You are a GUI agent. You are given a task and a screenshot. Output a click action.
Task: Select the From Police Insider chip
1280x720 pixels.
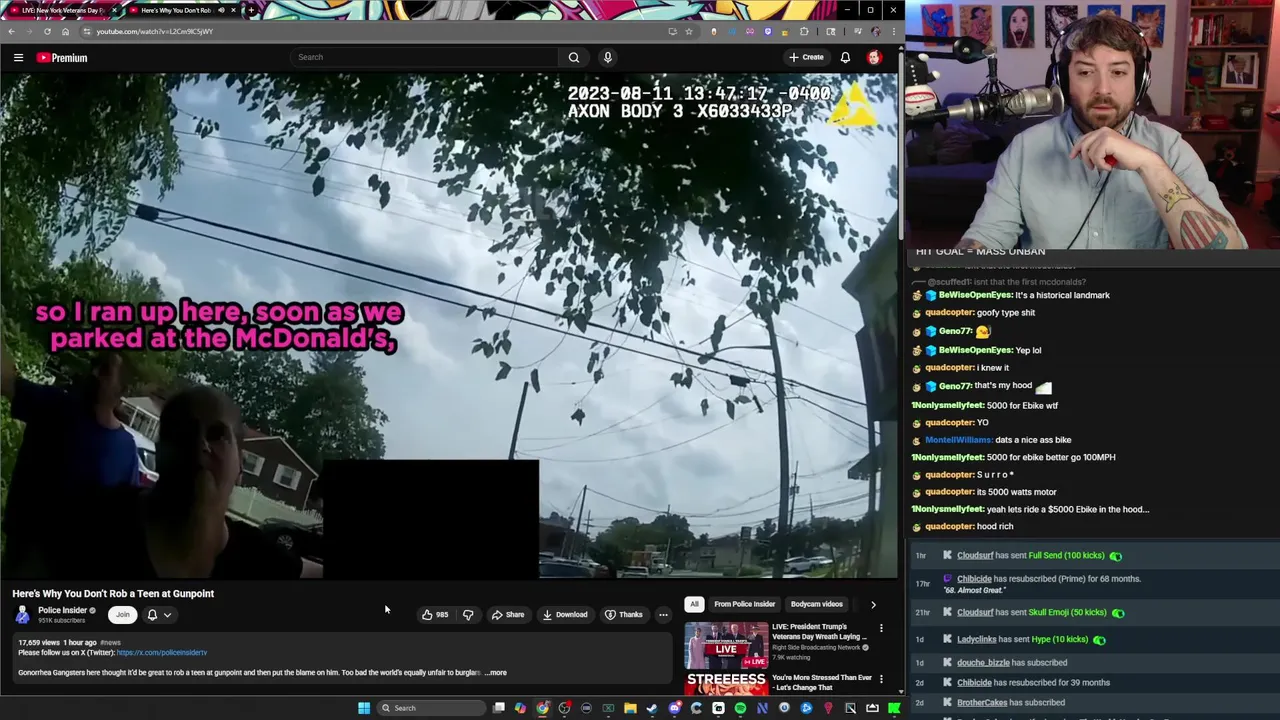(744, 604)
